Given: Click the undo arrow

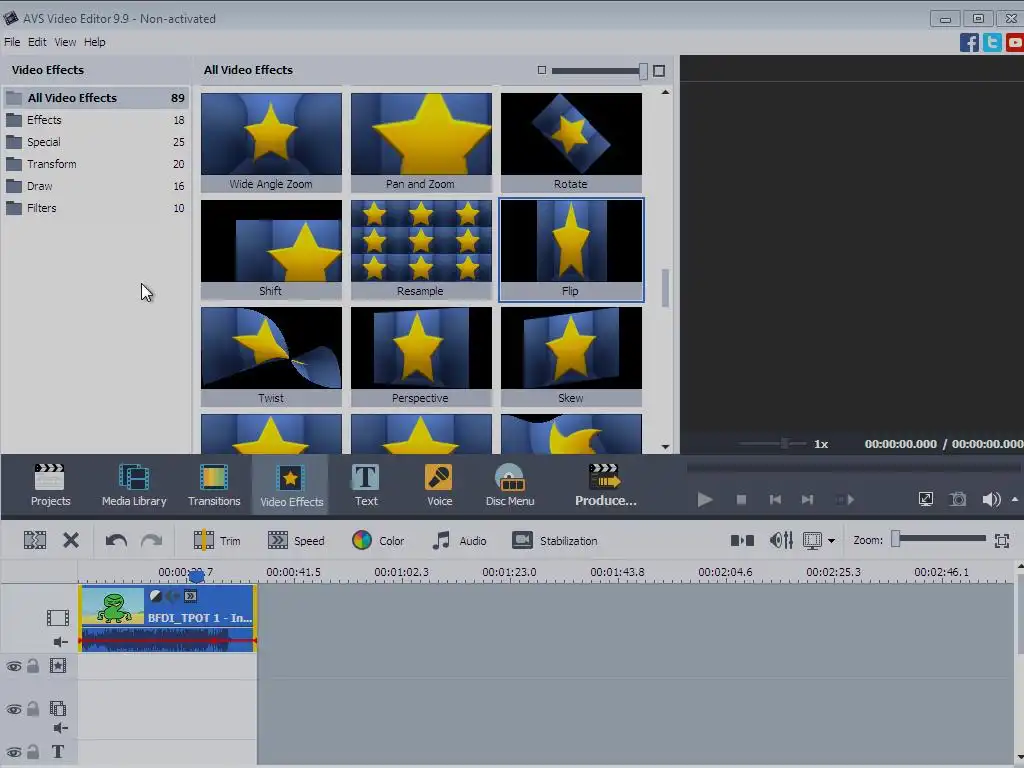Looking at the screenshot, I should [116, 540].
